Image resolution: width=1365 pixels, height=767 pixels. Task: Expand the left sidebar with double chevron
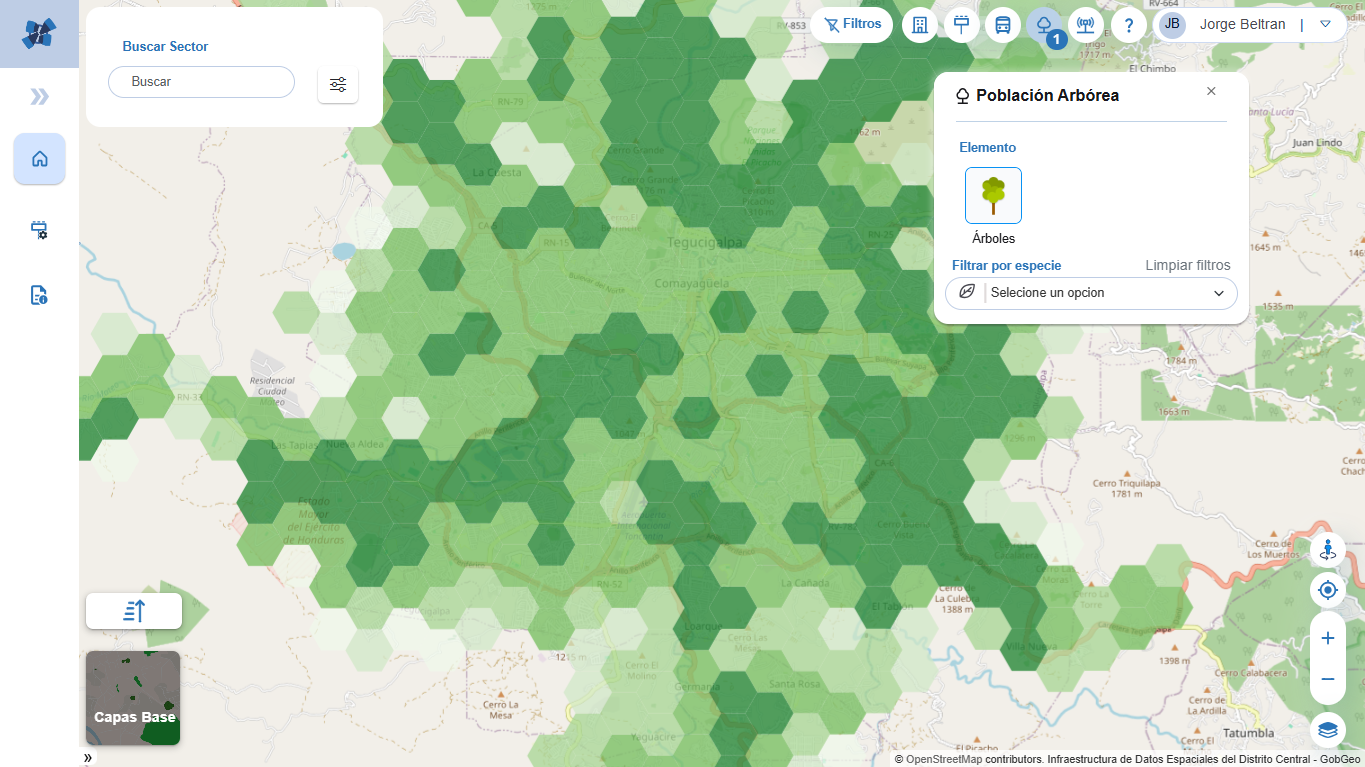(39, 96)
